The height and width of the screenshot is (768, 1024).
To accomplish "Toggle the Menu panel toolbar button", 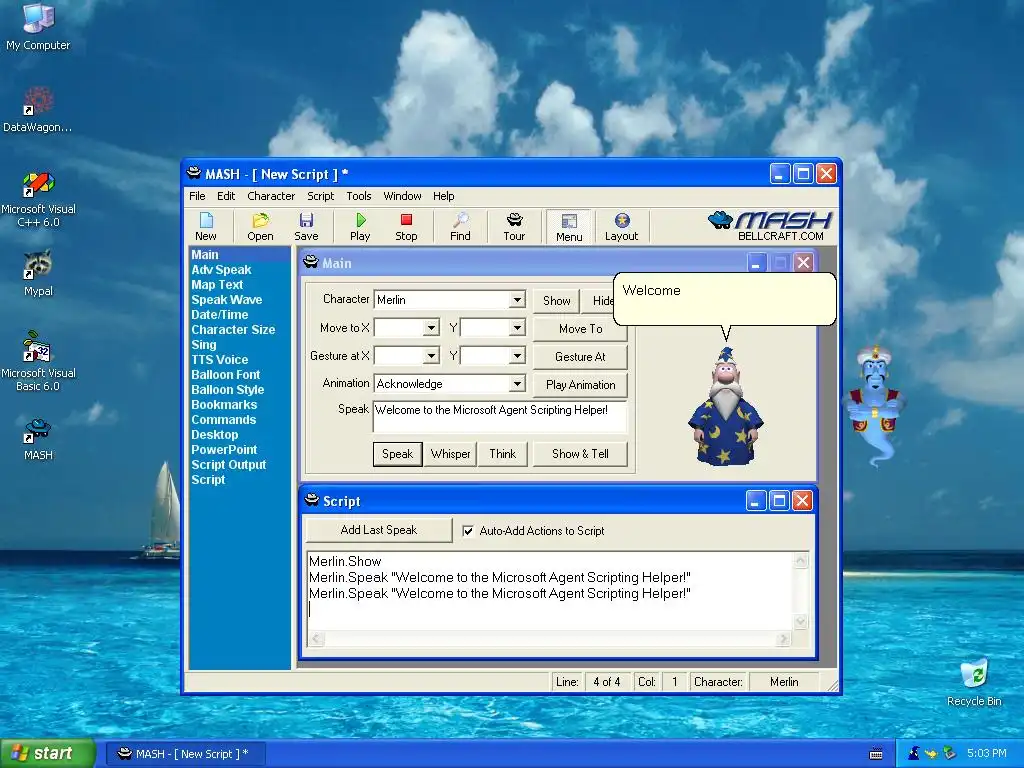I will [569, 227].
